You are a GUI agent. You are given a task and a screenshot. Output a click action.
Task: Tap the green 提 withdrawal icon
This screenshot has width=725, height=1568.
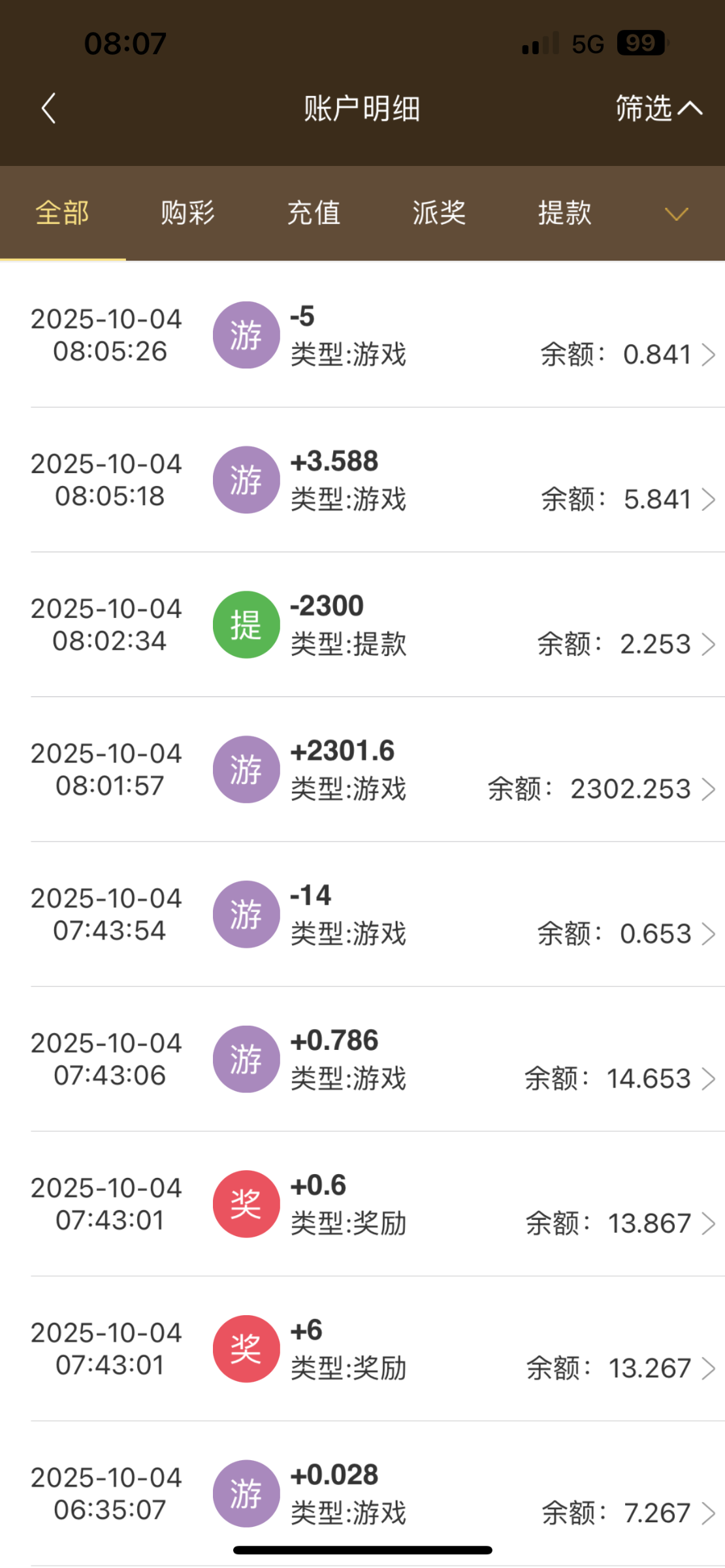click(246, 625)
